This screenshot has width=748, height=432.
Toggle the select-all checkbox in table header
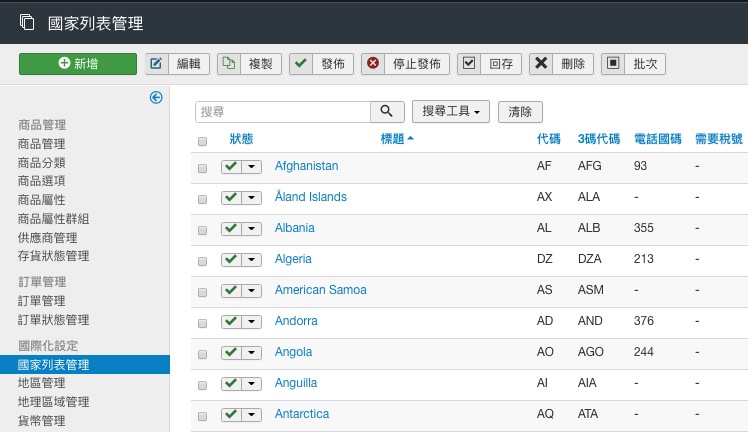click(x=202, y=141)
